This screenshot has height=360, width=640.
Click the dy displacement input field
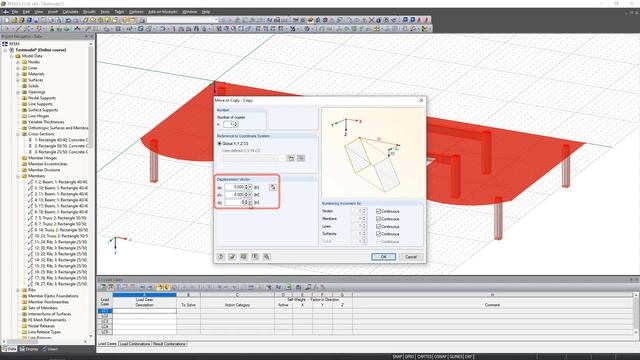point(236,195)
